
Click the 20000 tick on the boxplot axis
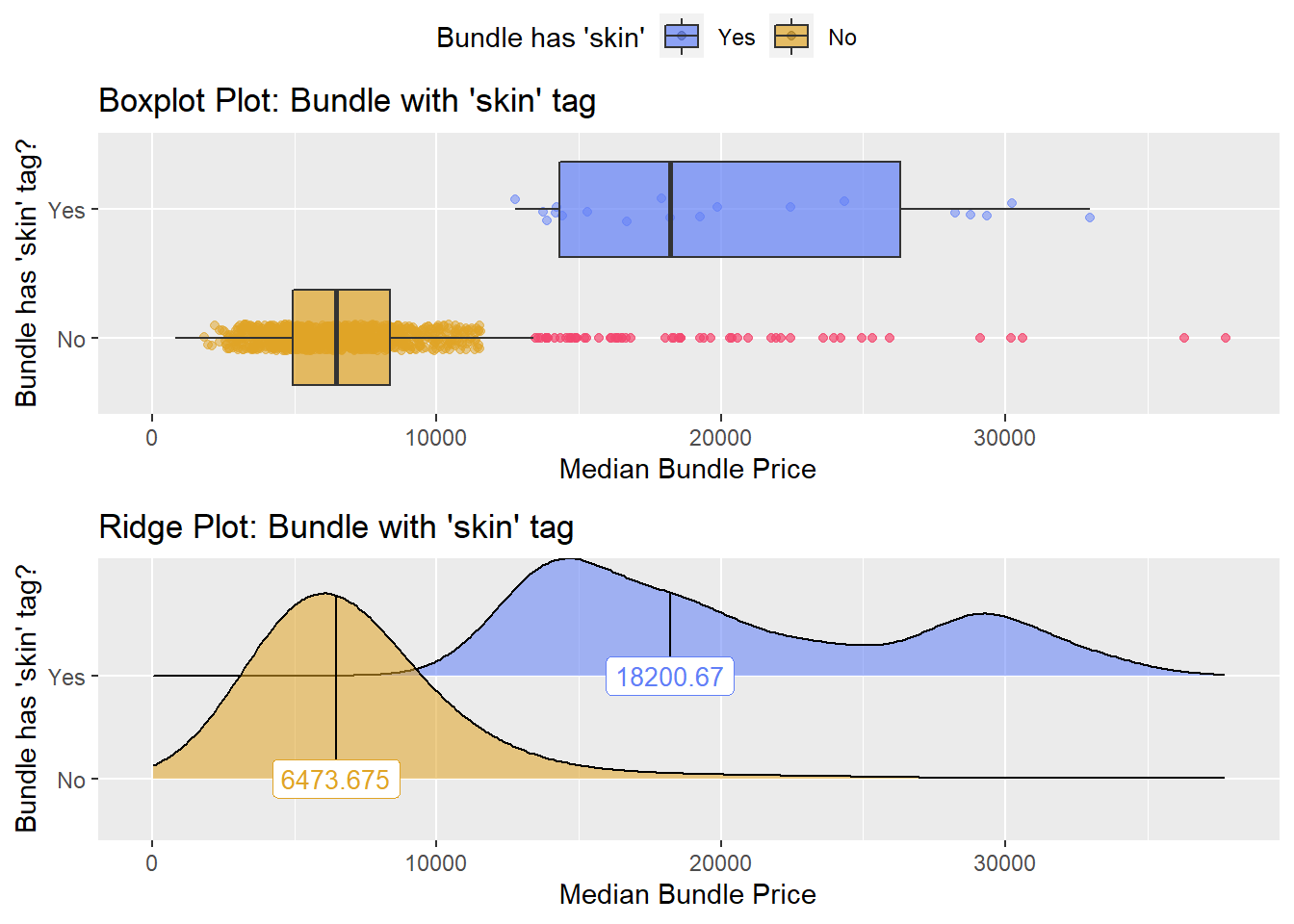[720, 437]
